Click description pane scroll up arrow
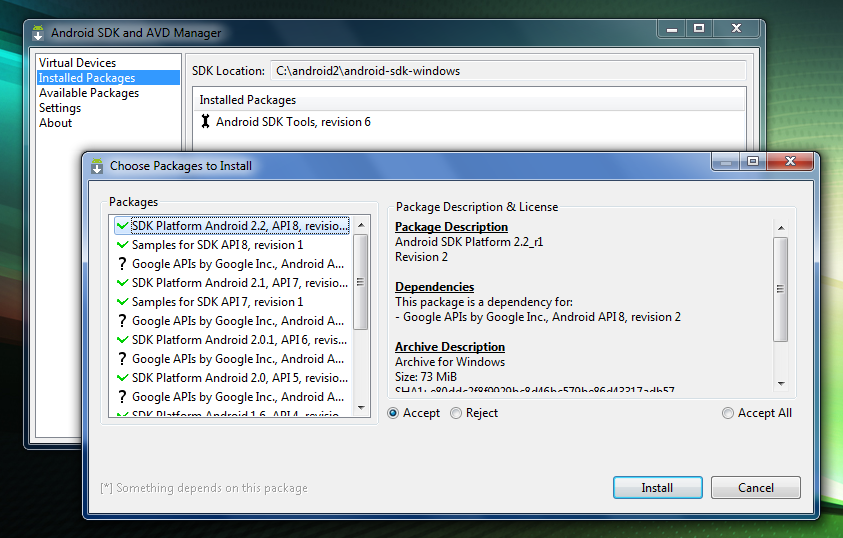Image resolution: width=843 pixels, height=538 pixels. point(781,228)
